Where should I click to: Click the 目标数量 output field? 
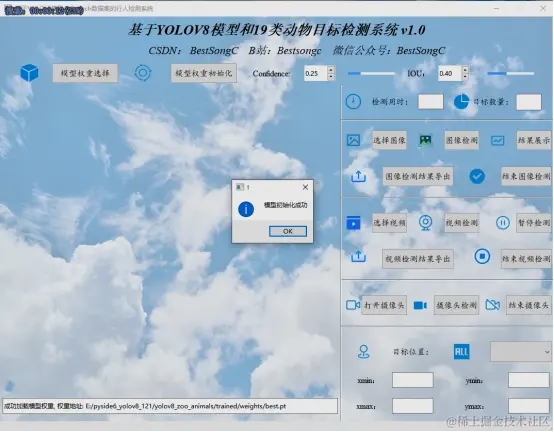(x=529, y=102)
